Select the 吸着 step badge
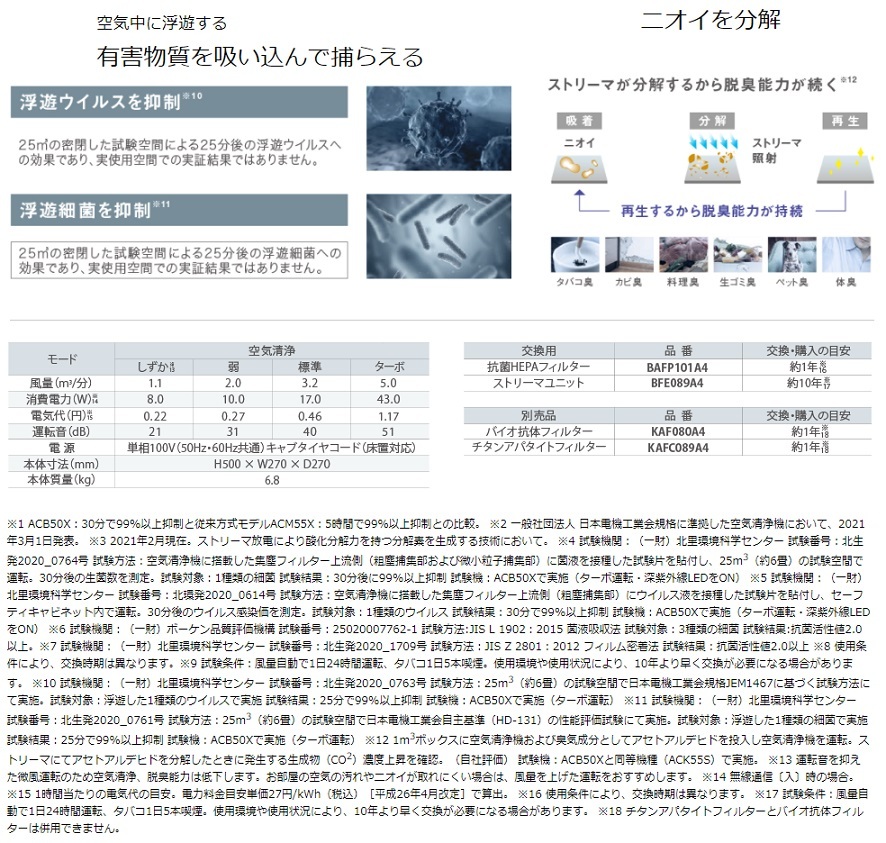The width and height of the screenshot is (886, 843). pos(579,121)
